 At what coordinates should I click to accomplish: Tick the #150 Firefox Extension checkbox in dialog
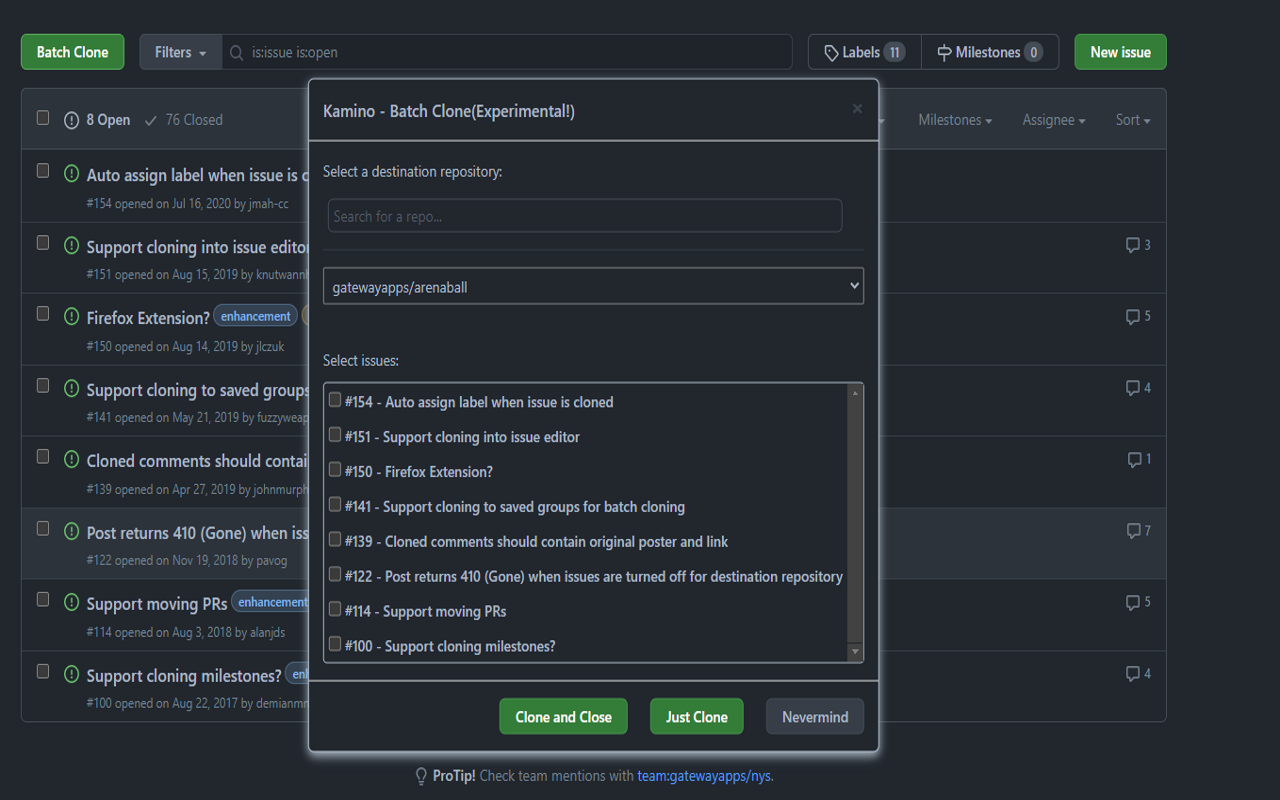[335, 470]
